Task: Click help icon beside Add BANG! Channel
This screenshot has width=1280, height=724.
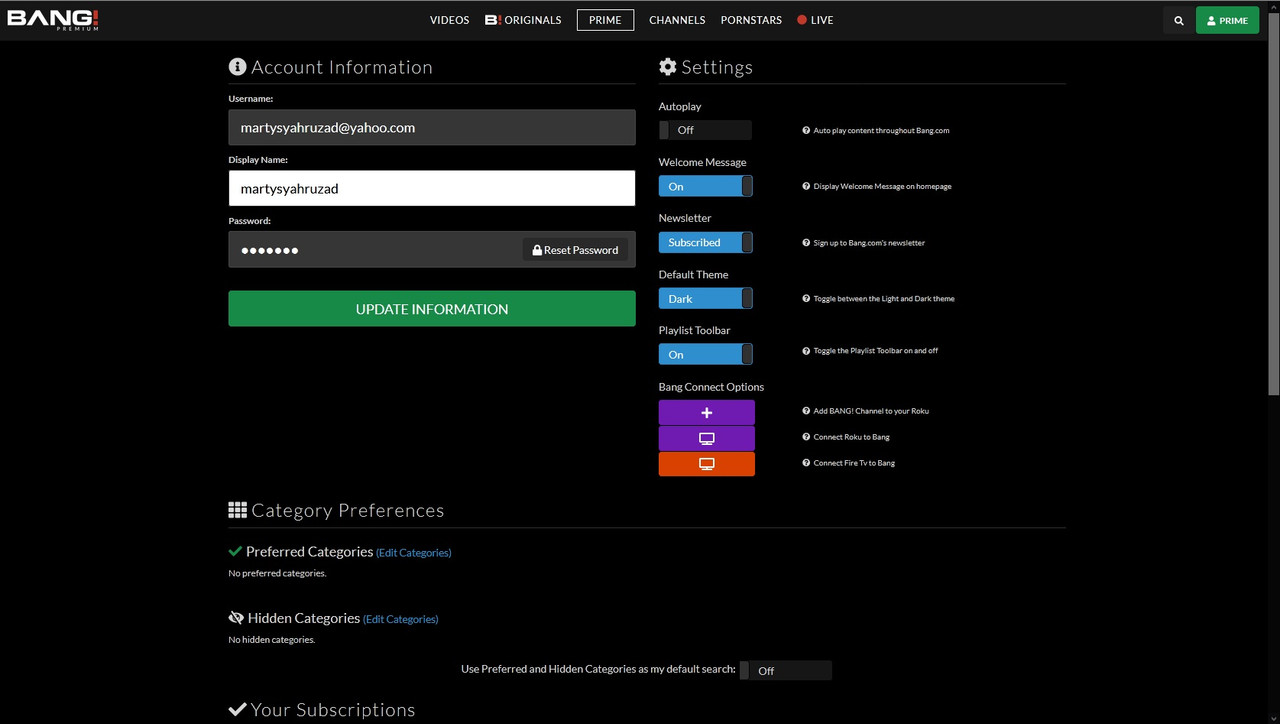Action: point(806,411)
